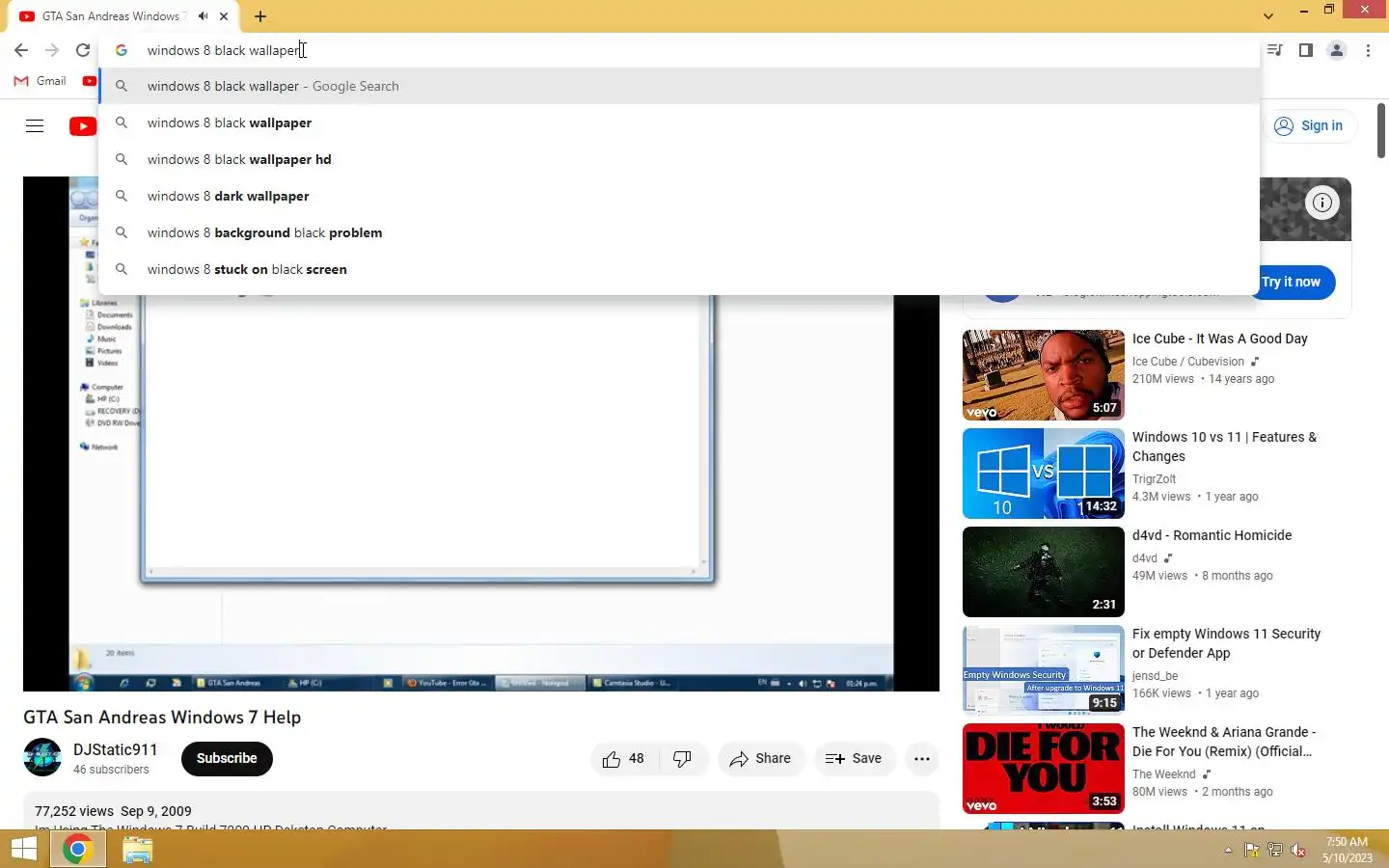Screen dimensions: 1389x868
Task: Click the browser forward arrow
Action: [52, 50]
